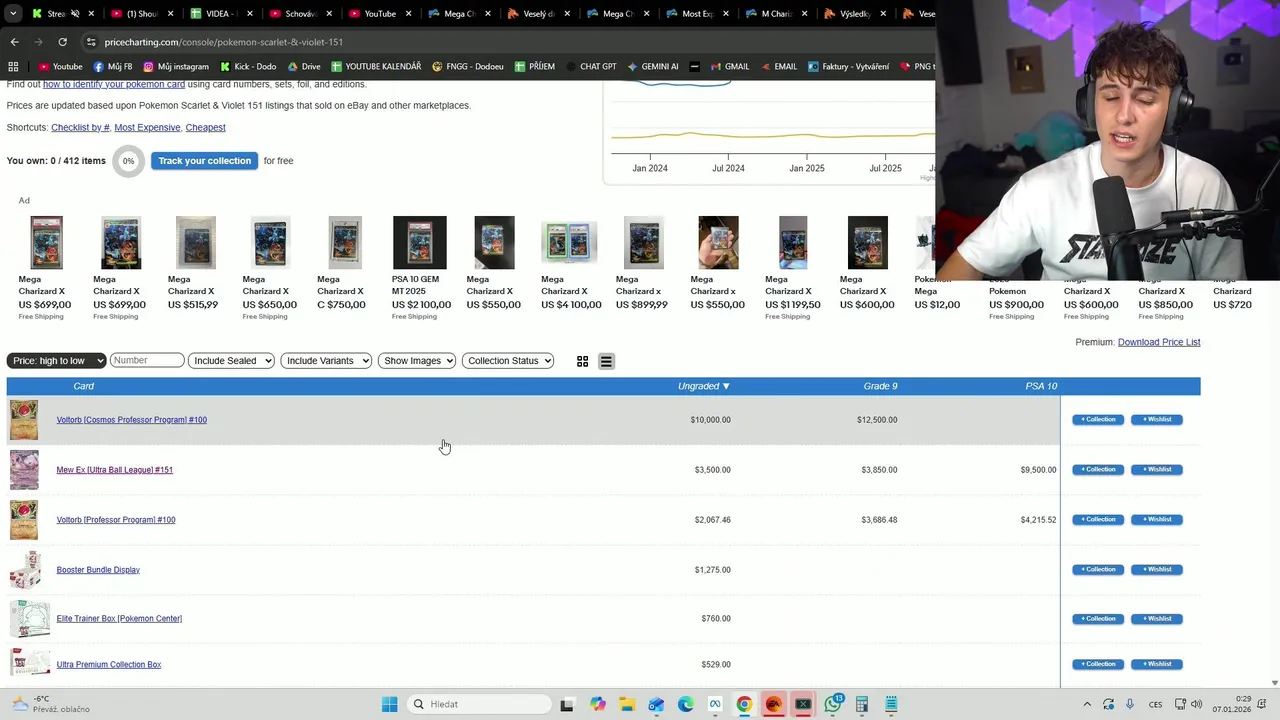Open Windows Start menu

click(389, 704)
